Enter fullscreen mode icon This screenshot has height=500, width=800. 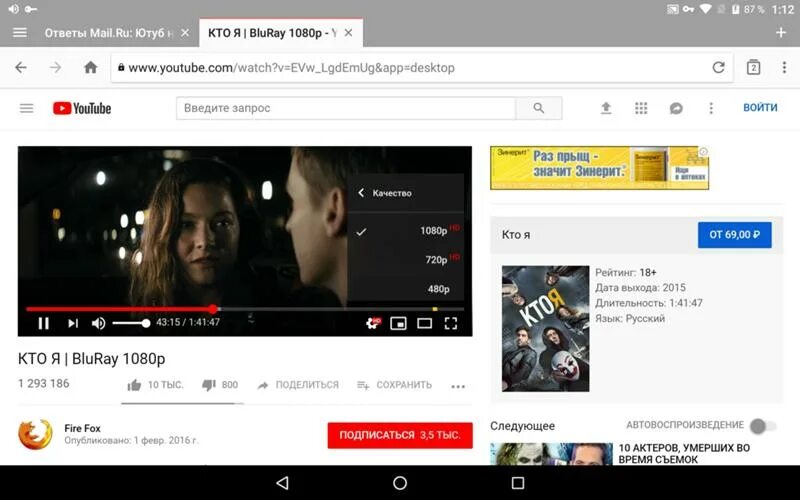pyautogui.click(x=451, y=323)
